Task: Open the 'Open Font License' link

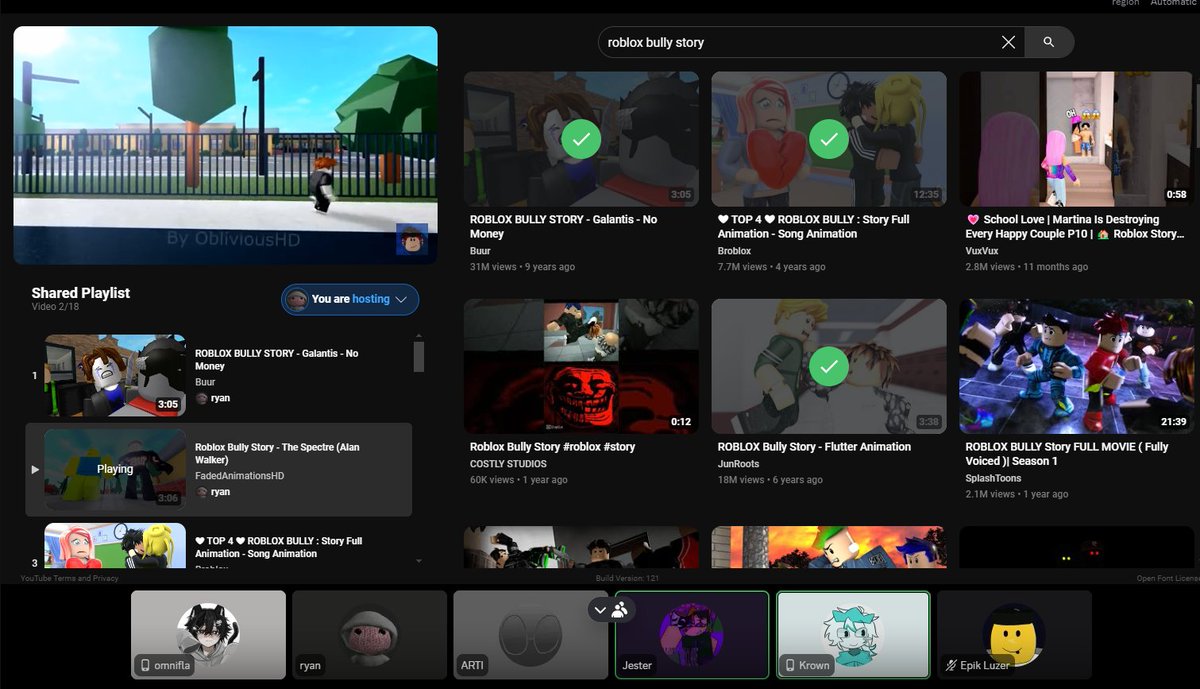Action: pos(1167,578)
